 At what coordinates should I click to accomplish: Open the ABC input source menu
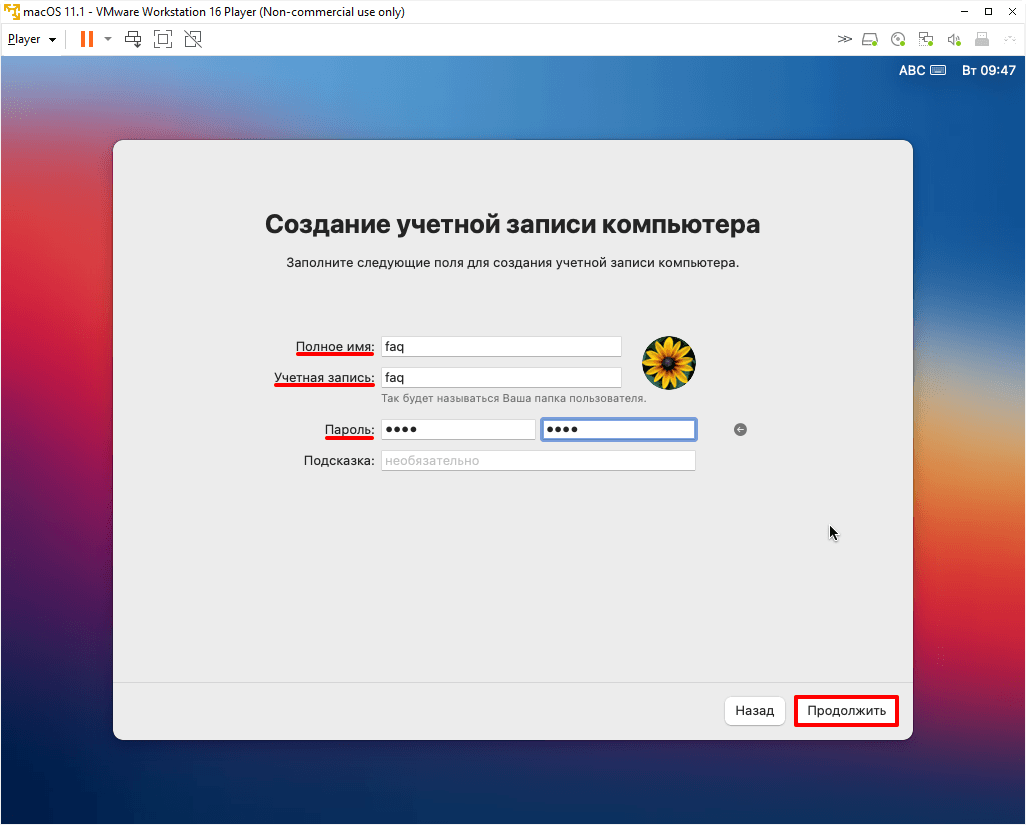pos(922,71)
